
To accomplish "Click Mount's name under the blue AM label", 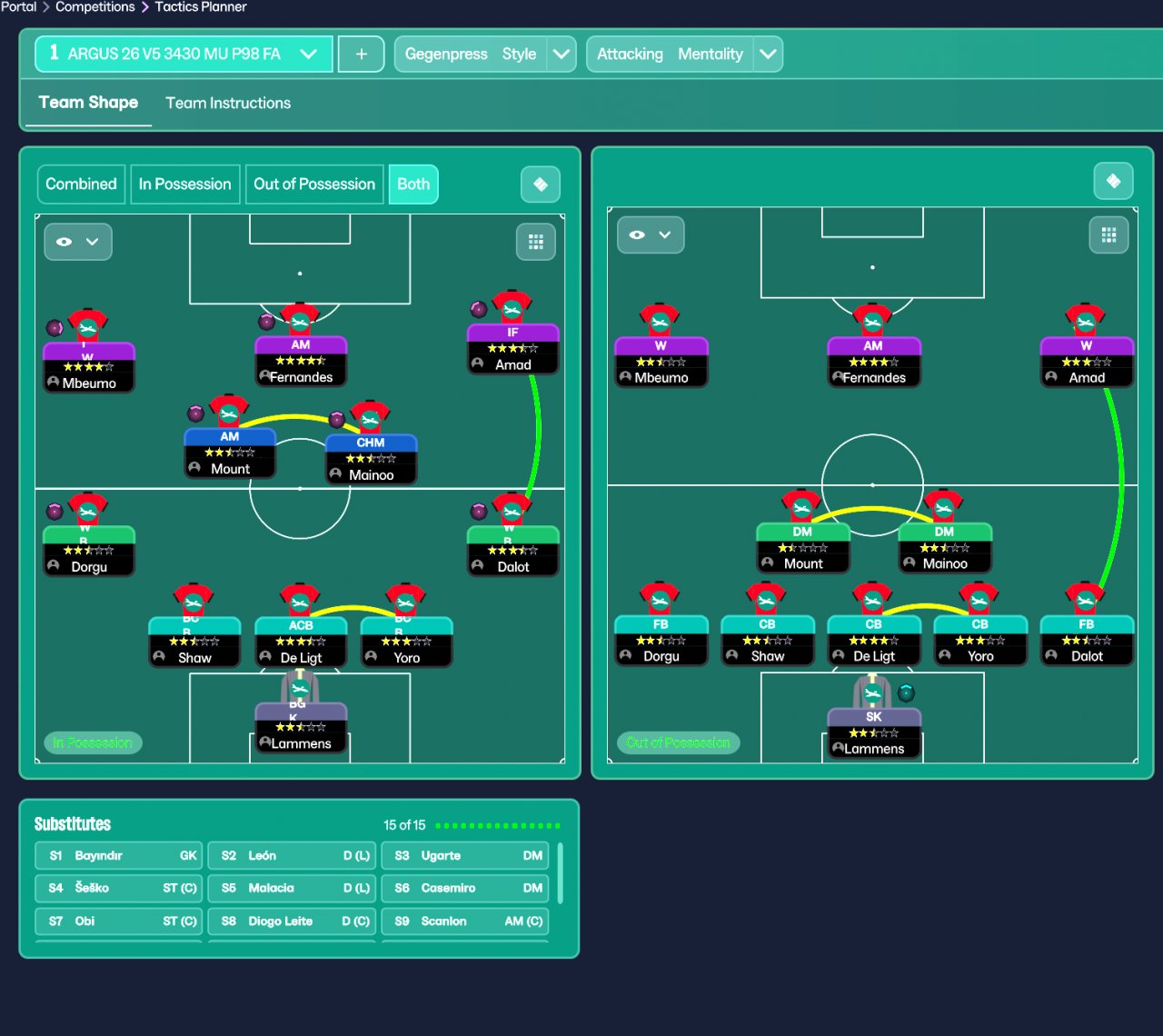I will point(230,469).
